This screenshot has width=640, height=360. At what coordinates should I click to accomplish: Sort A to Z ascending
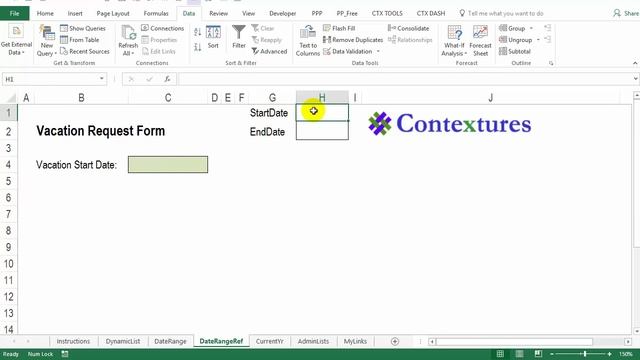coord(198,32)
